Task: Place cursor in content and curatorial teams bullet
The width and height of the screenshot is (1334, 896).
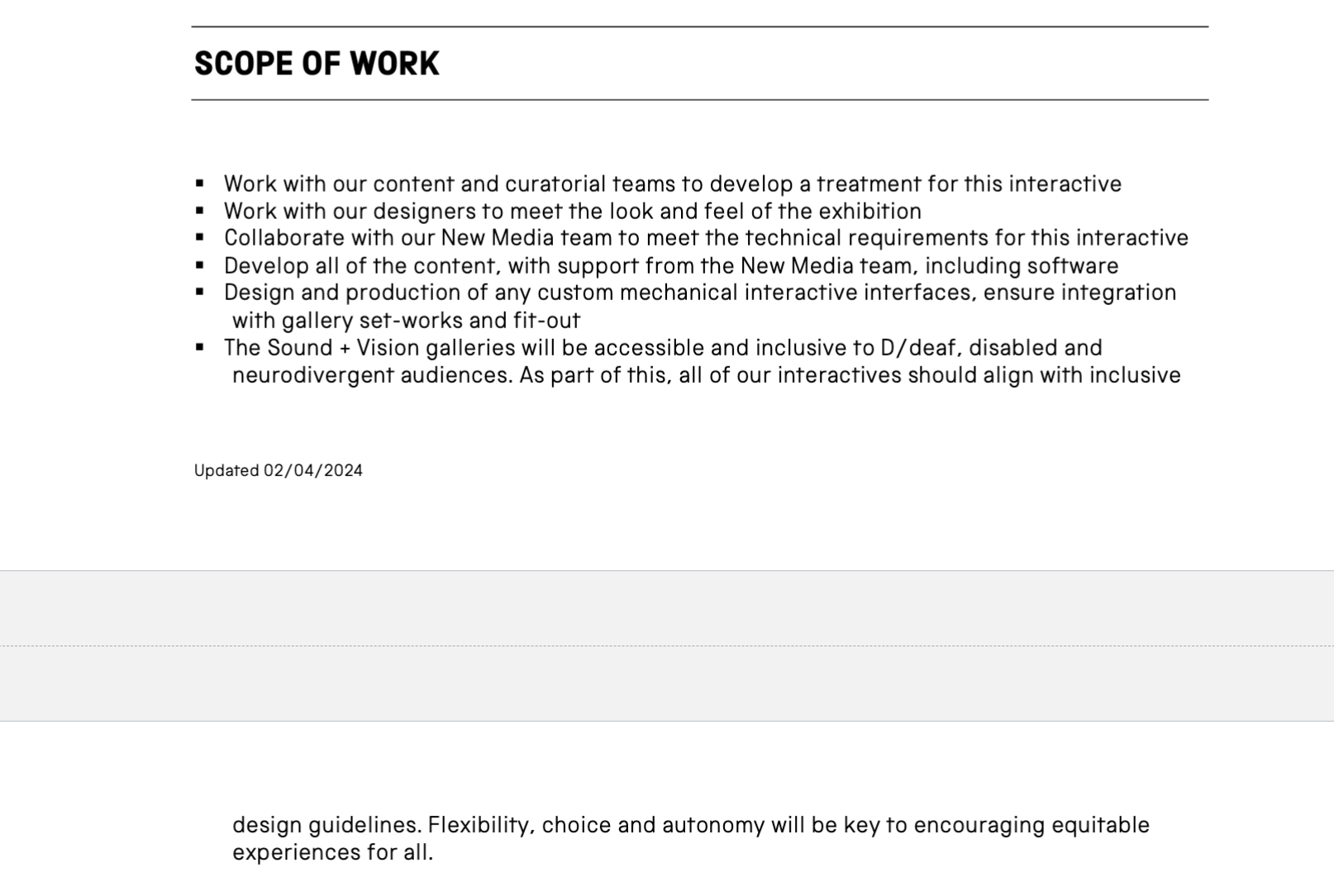Action: (671, 183)
